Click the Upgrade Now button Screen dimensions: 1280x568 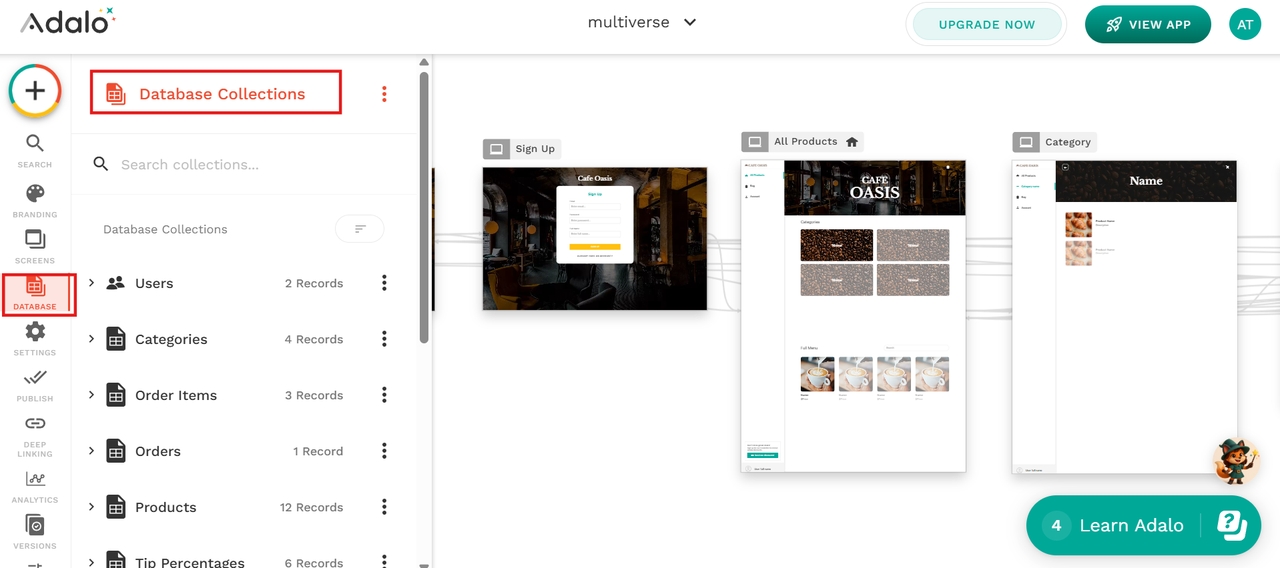click(x=987, y=24)
